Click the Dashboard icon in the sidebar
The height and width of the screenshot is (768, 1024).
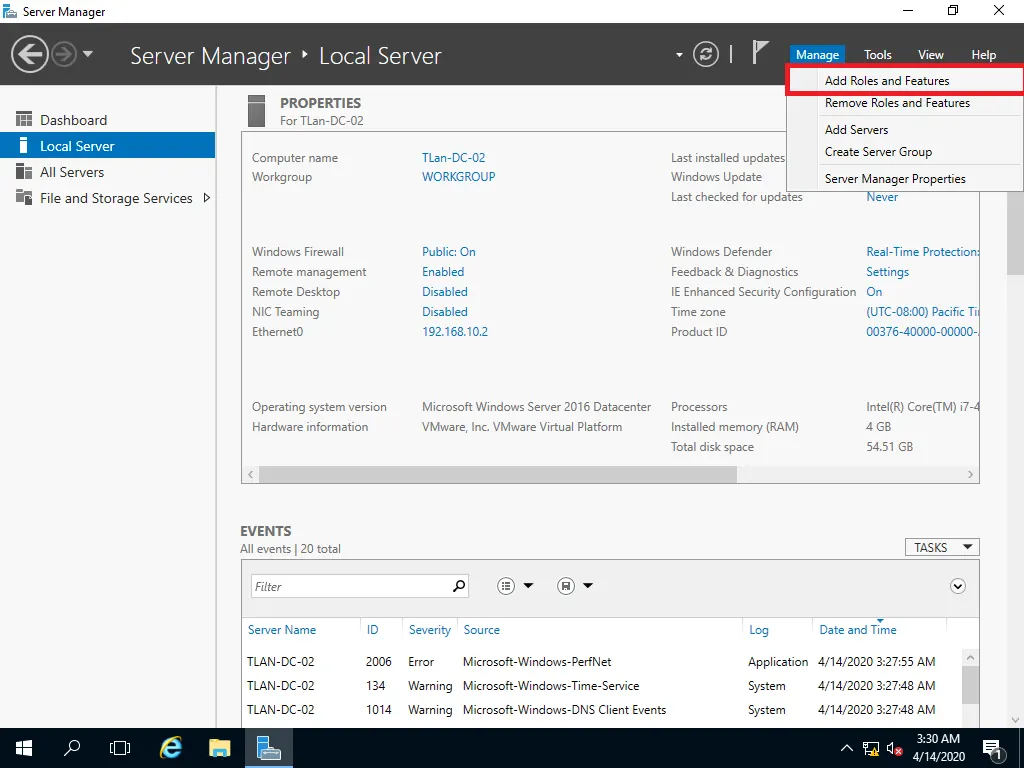pos(24,120)
